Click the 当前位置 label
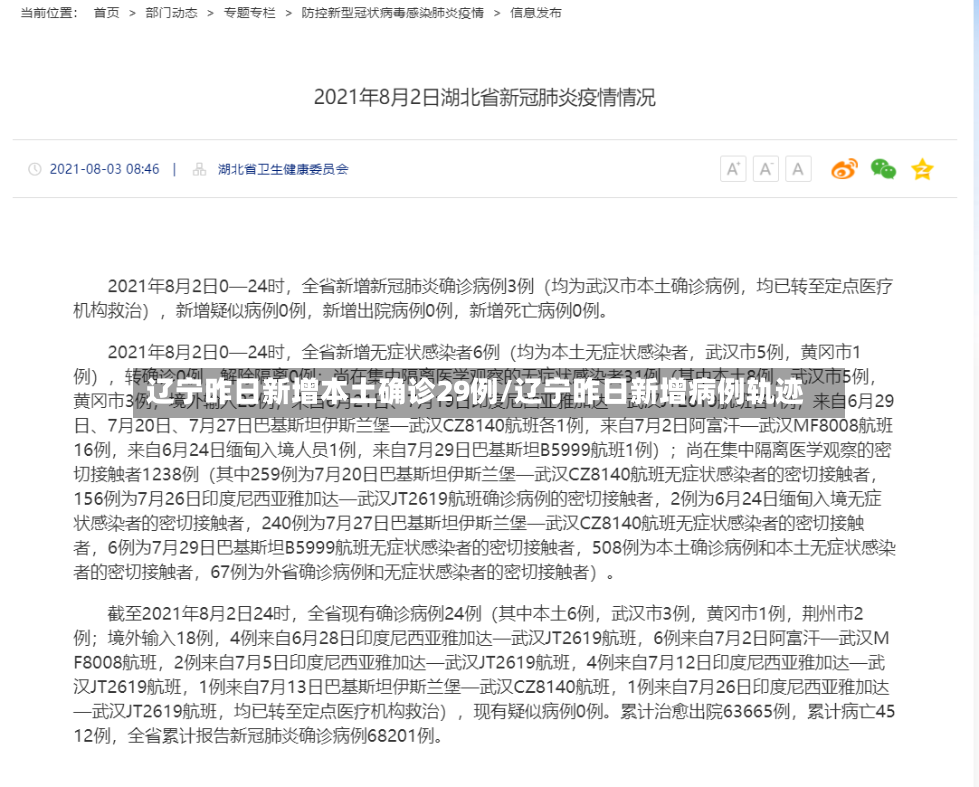Screen dimensions: 979x787 click(x=49, y=12)
